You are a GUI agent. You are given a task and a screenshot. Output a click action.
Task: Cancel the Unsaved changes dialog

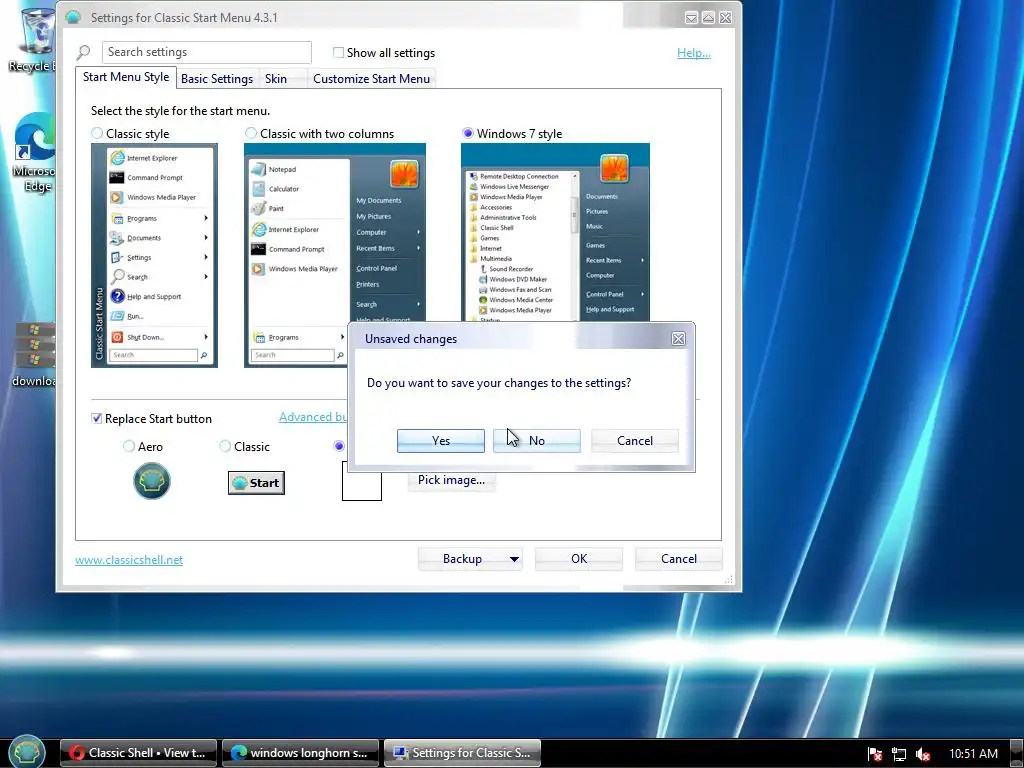635,441
